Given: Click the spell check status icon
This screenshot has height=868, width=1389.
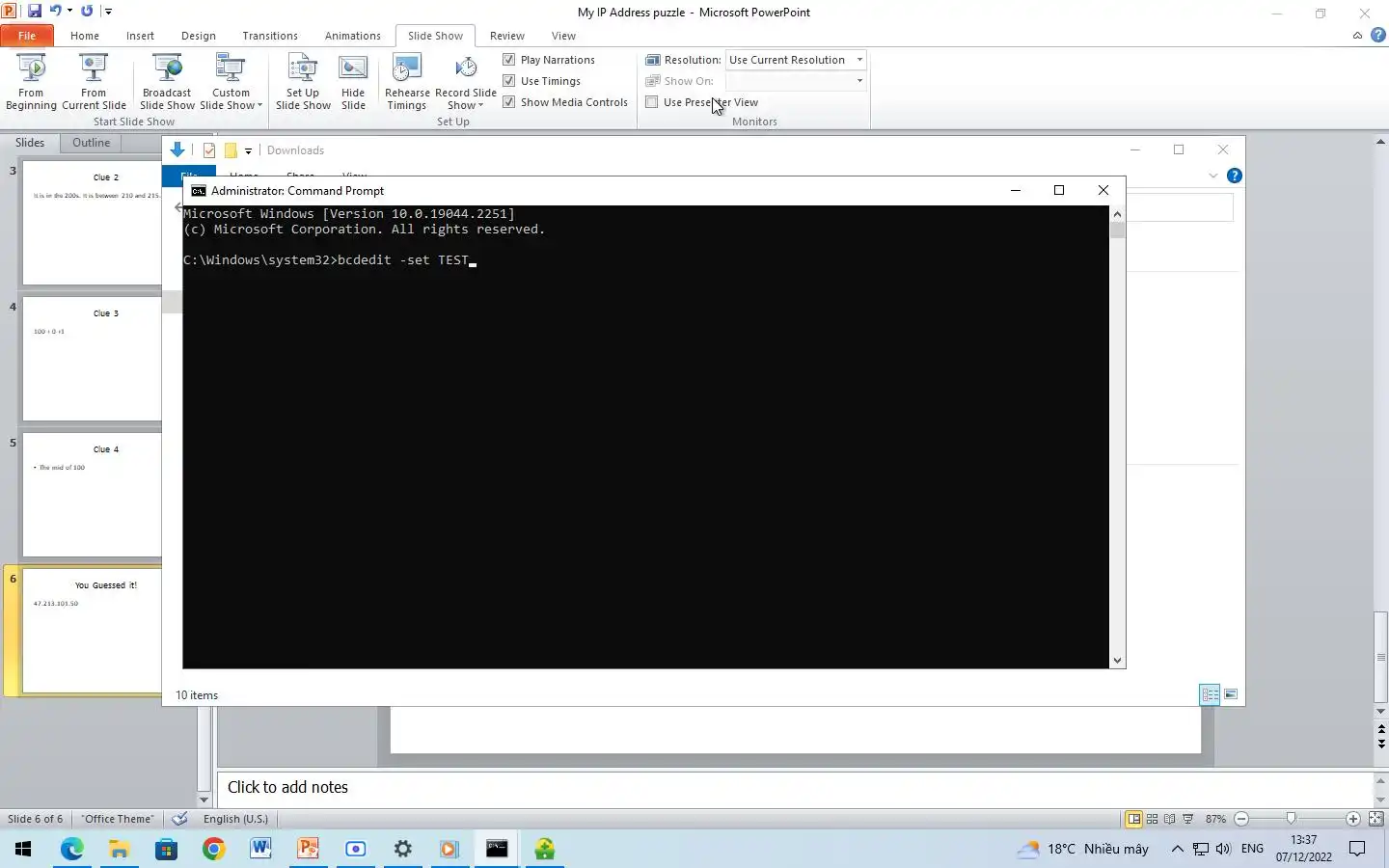Looking at the screenshot, I should [x=179, y=819].
